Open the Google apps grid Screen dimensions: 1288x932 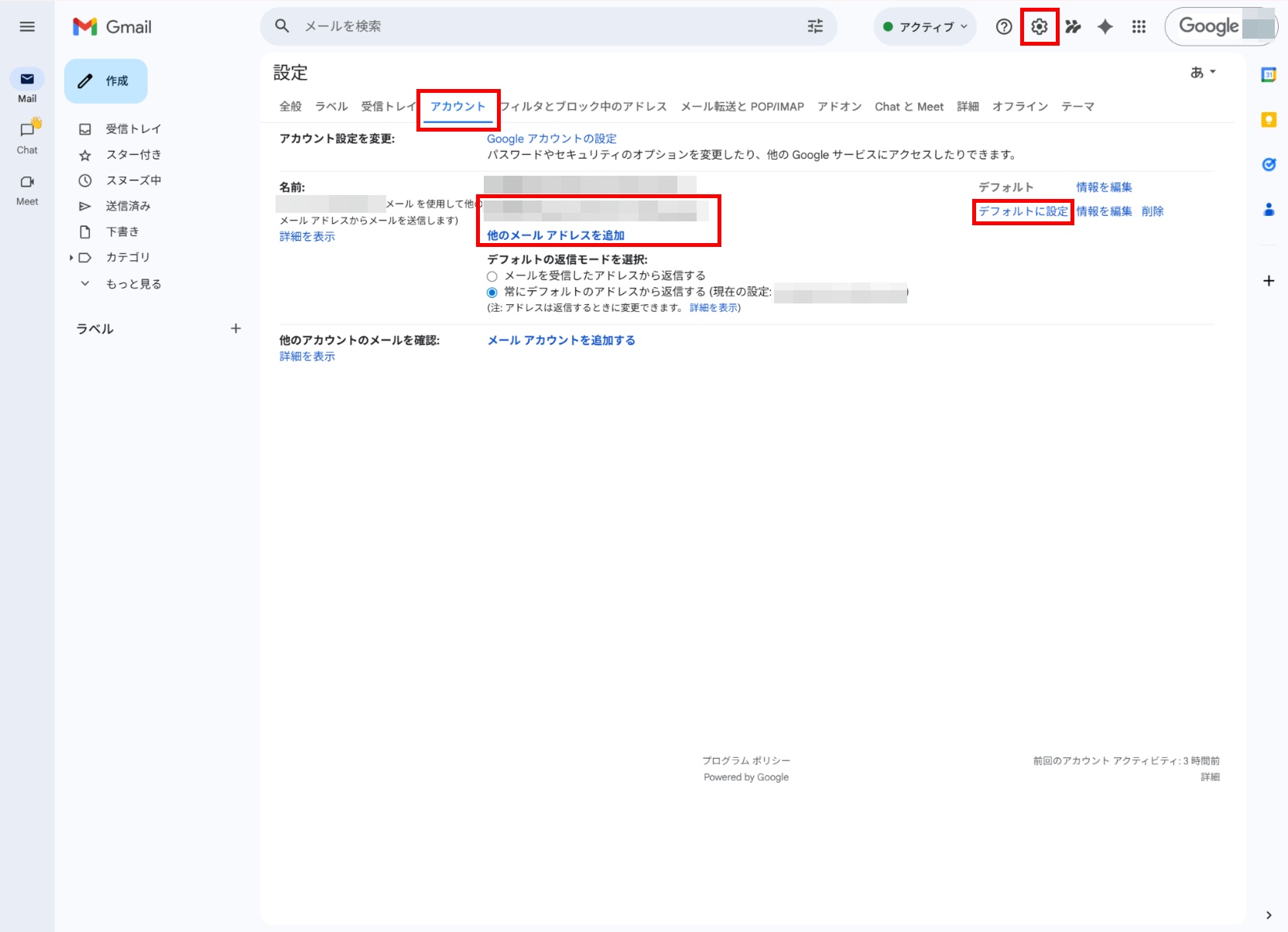tap(1139, 26)
